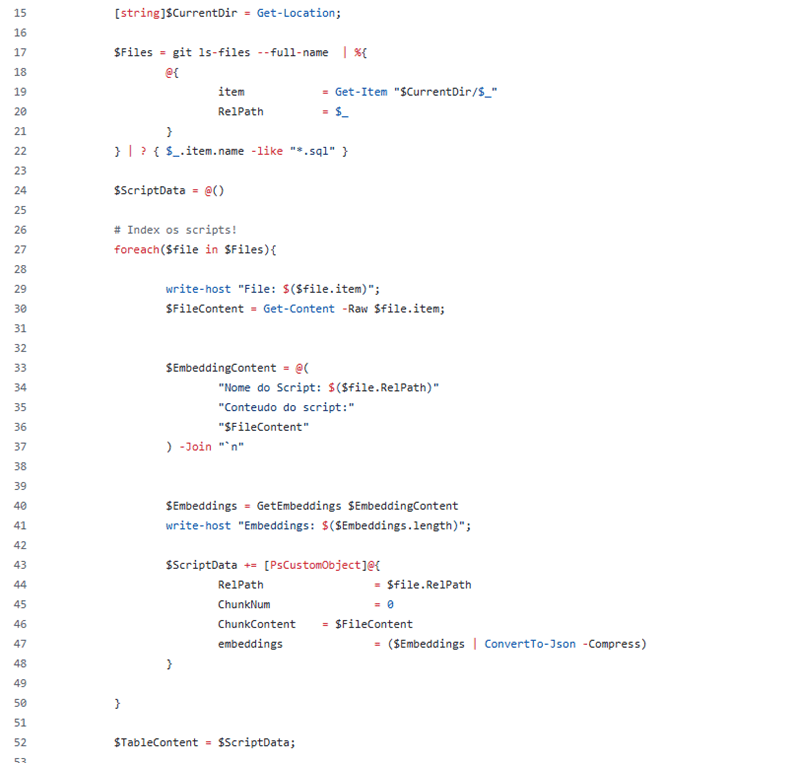The height and width of the screenshot is (763, 797).
Task: Click the "# Index os scripts!" comment
Action: point(175,230)
